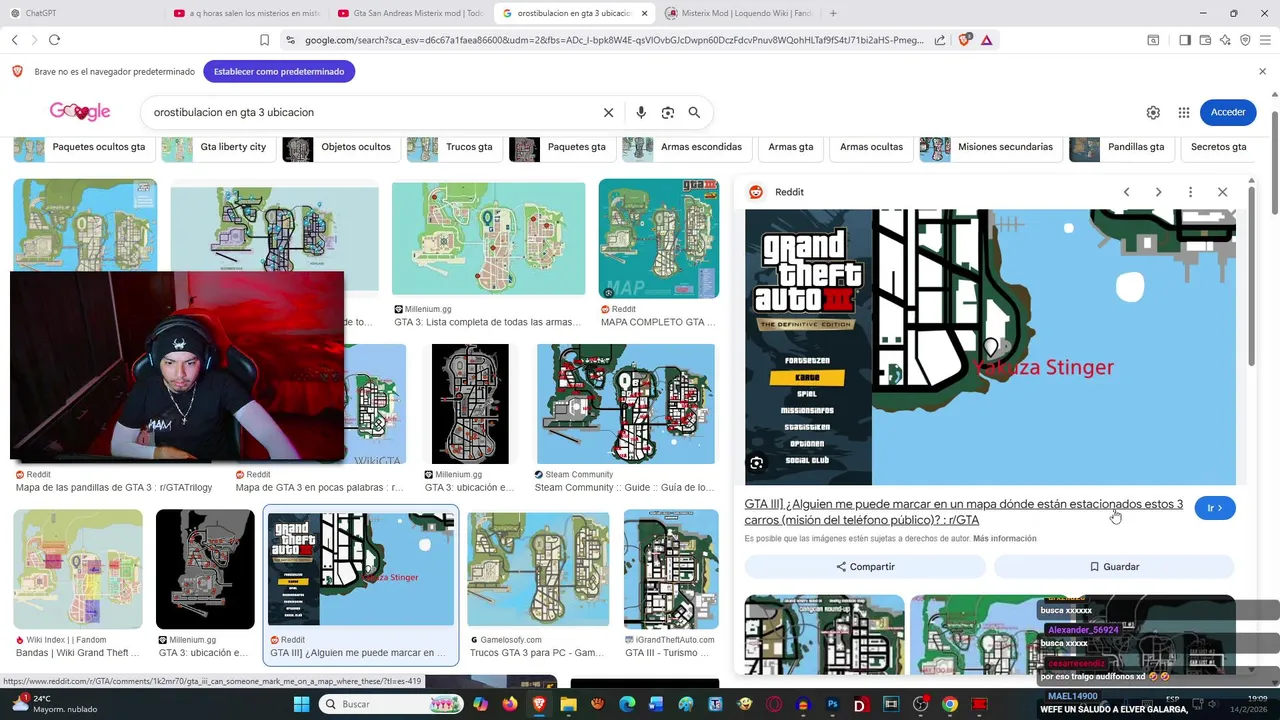1280x720 pixels.
Task: Click the Google logo
Action: tap(80, 112)
